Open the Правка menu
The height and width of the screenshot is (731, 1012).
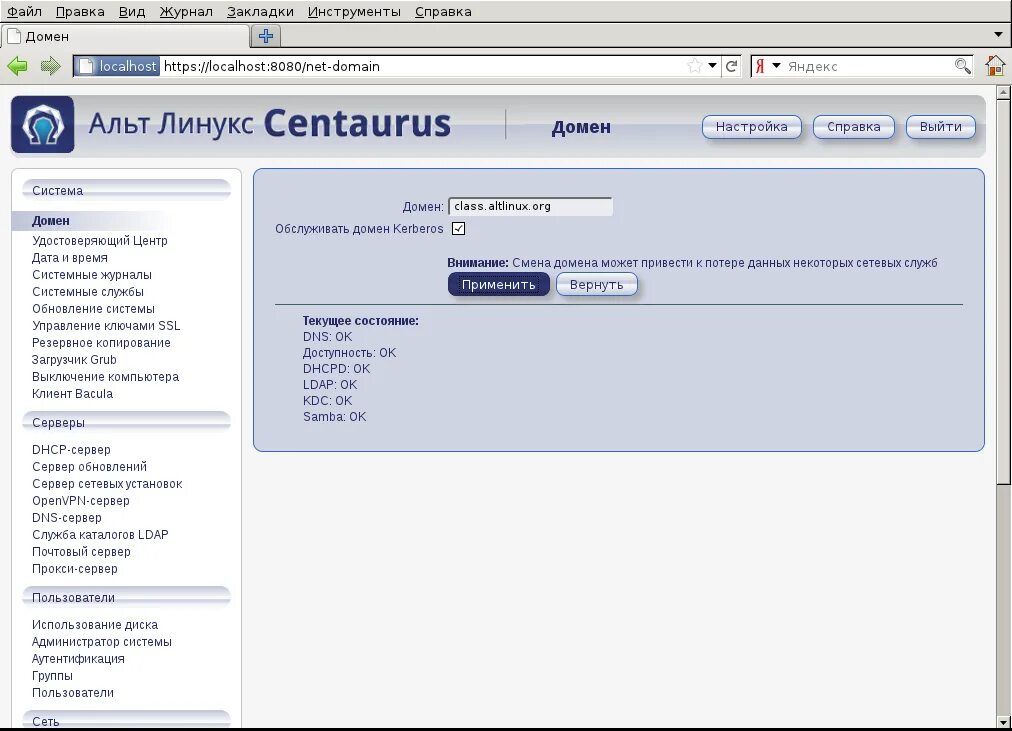click(80, 12)
